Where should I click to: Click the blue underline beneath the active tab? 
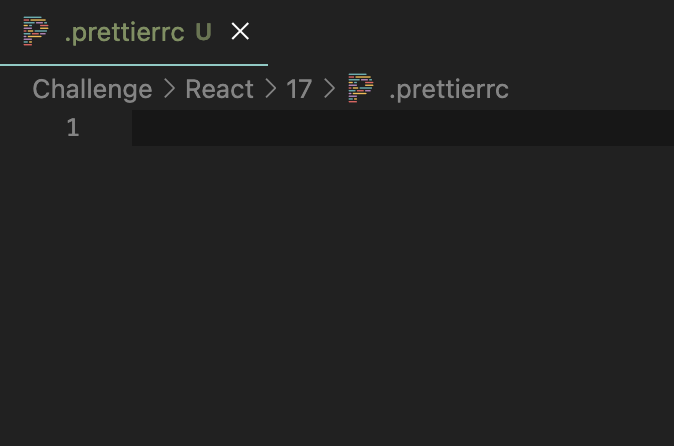(134, 64)
